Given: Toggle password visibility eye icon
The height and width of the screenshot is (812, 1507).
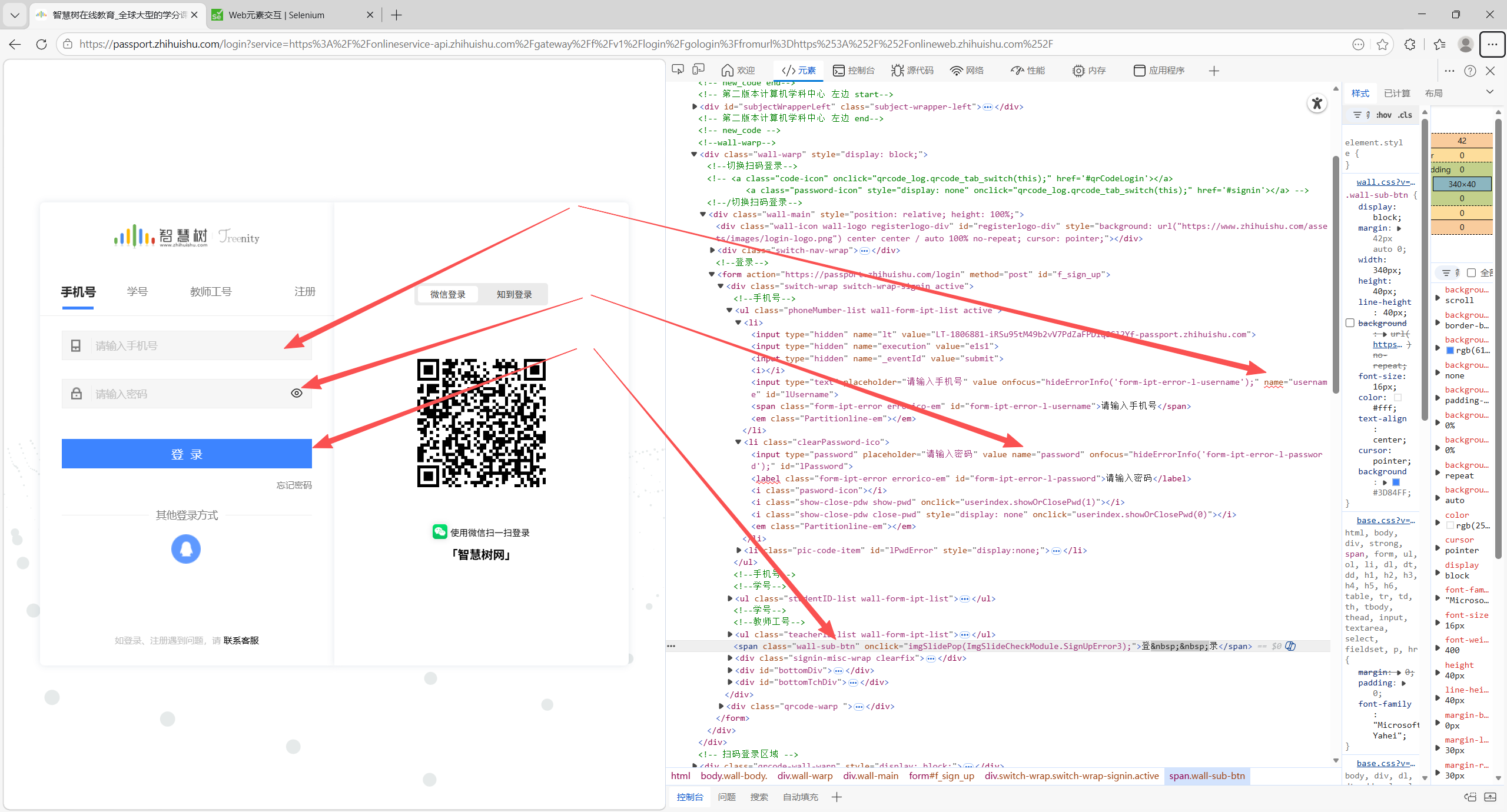Looking at the screenshot, I should pos(297,393).
